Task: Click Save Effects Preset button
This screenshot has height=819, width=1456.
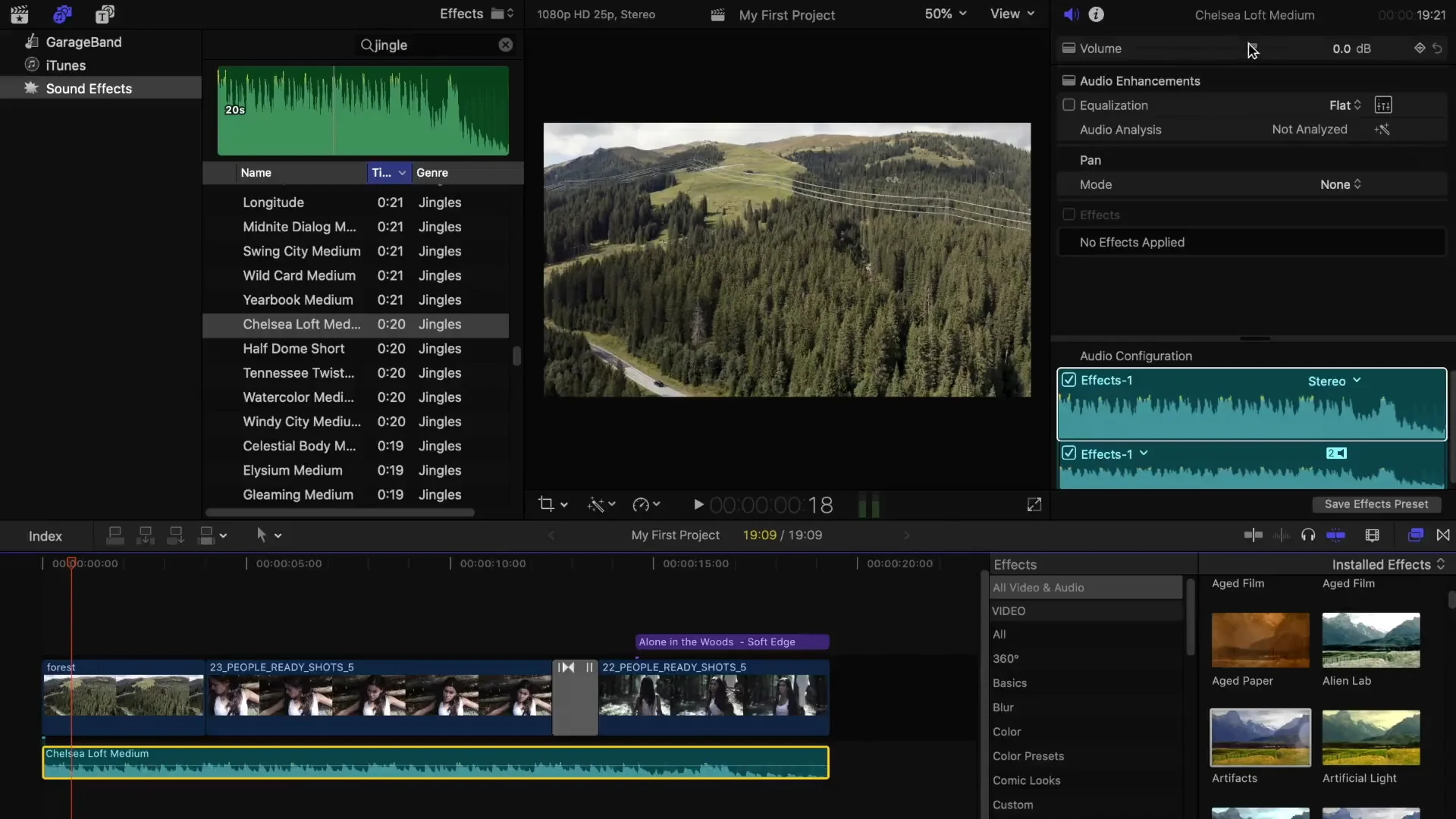Action: 1376,504
